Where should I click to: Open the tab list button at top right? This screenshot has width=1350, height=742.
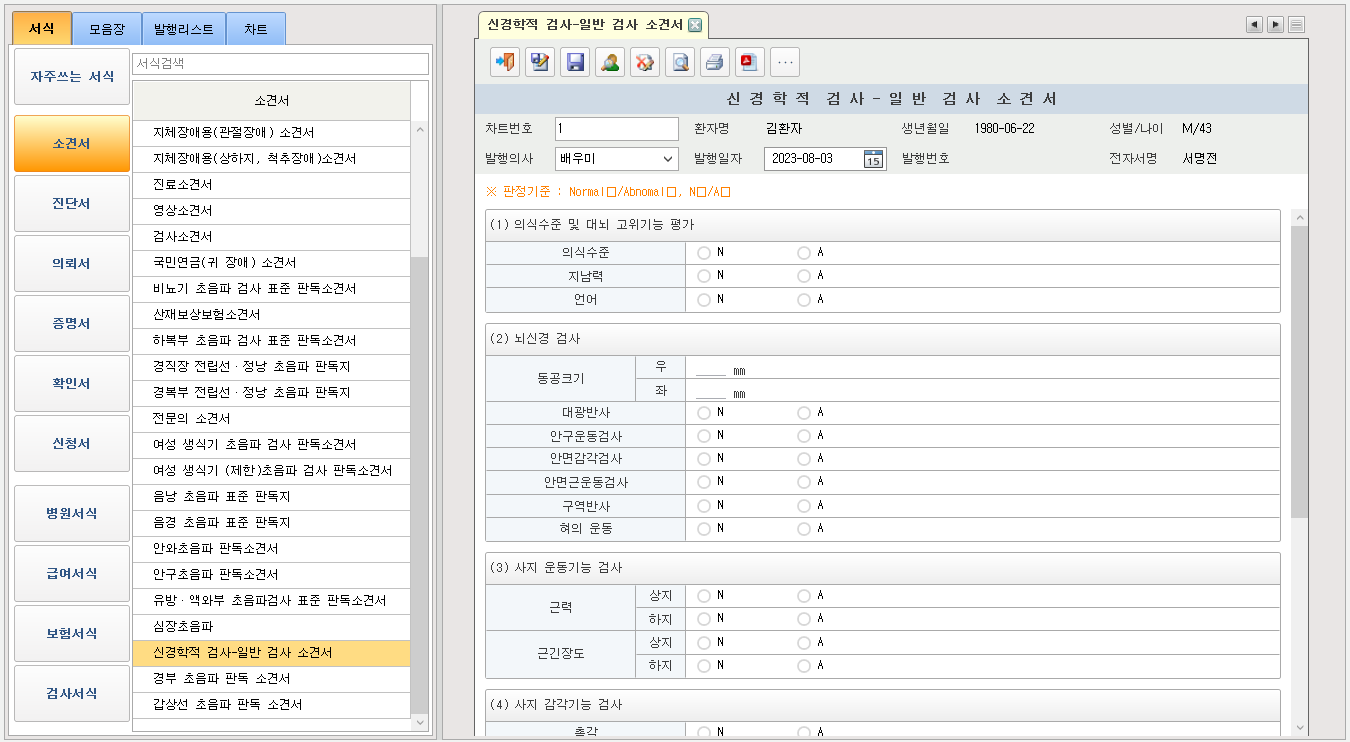click(1296, 25)
